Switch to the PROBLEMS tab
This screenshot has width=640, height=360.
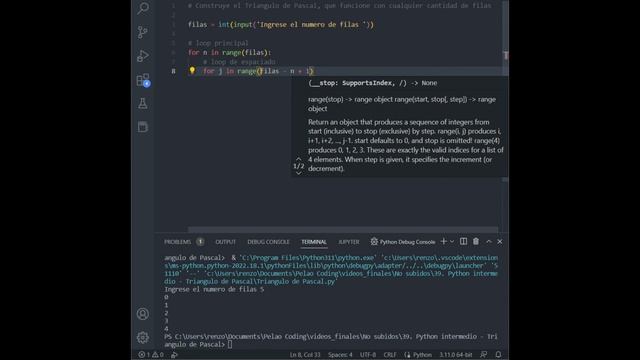(178, 242)
